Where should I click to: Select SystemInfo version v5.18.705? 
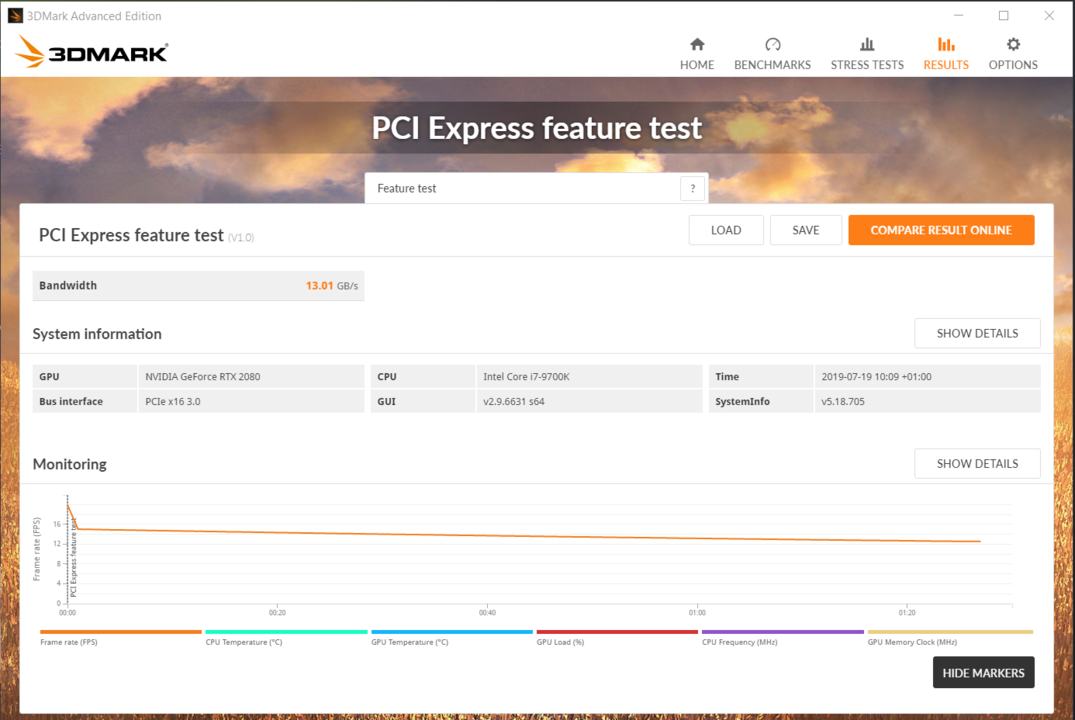[843, 401]
